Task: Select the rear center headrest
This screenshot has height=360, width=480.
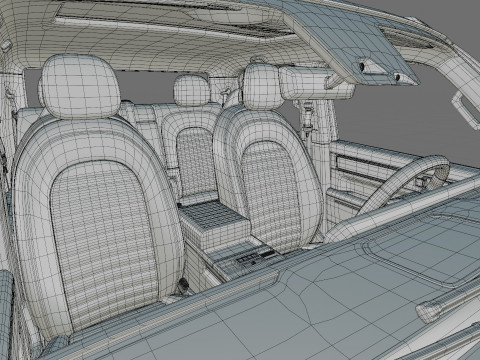Action: [x=192, y=90]
